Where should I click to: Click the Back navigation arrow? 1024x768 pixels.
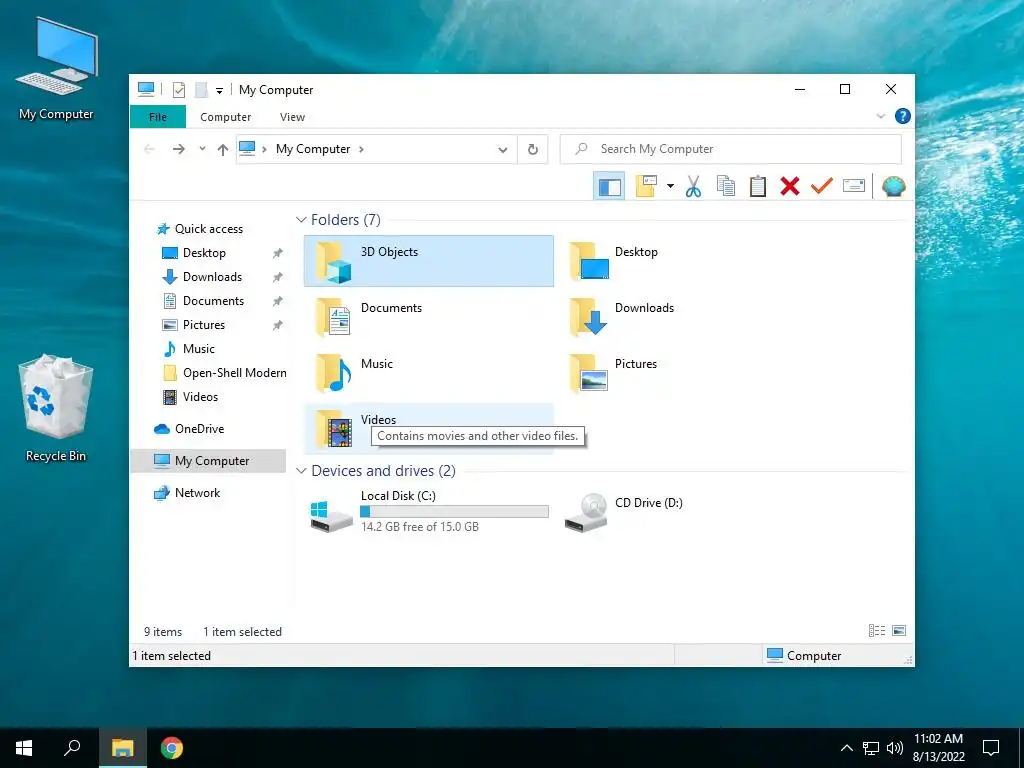pos(150,150)
